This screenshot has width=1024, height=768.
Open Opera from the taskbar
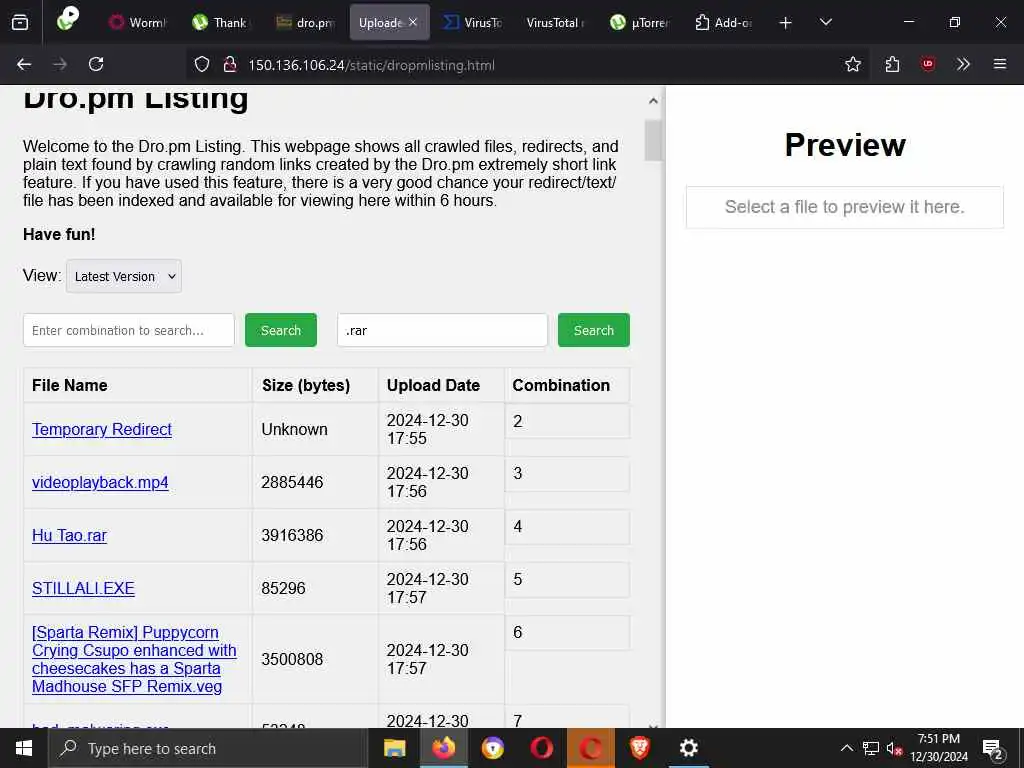pyautogui.click(x=541, y=748)
